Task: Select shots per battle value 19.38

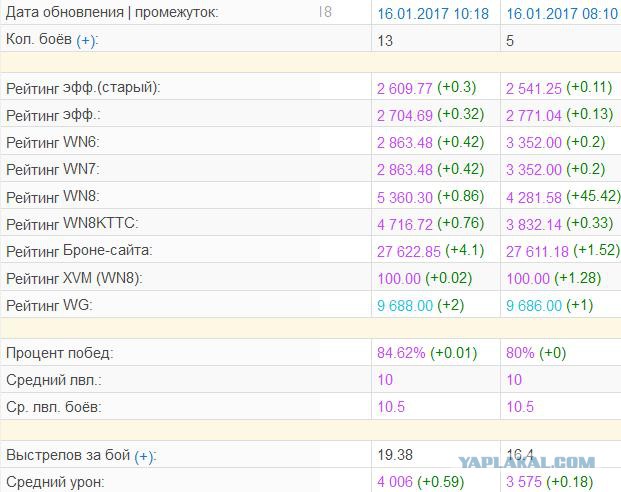Action: point(395,455)
